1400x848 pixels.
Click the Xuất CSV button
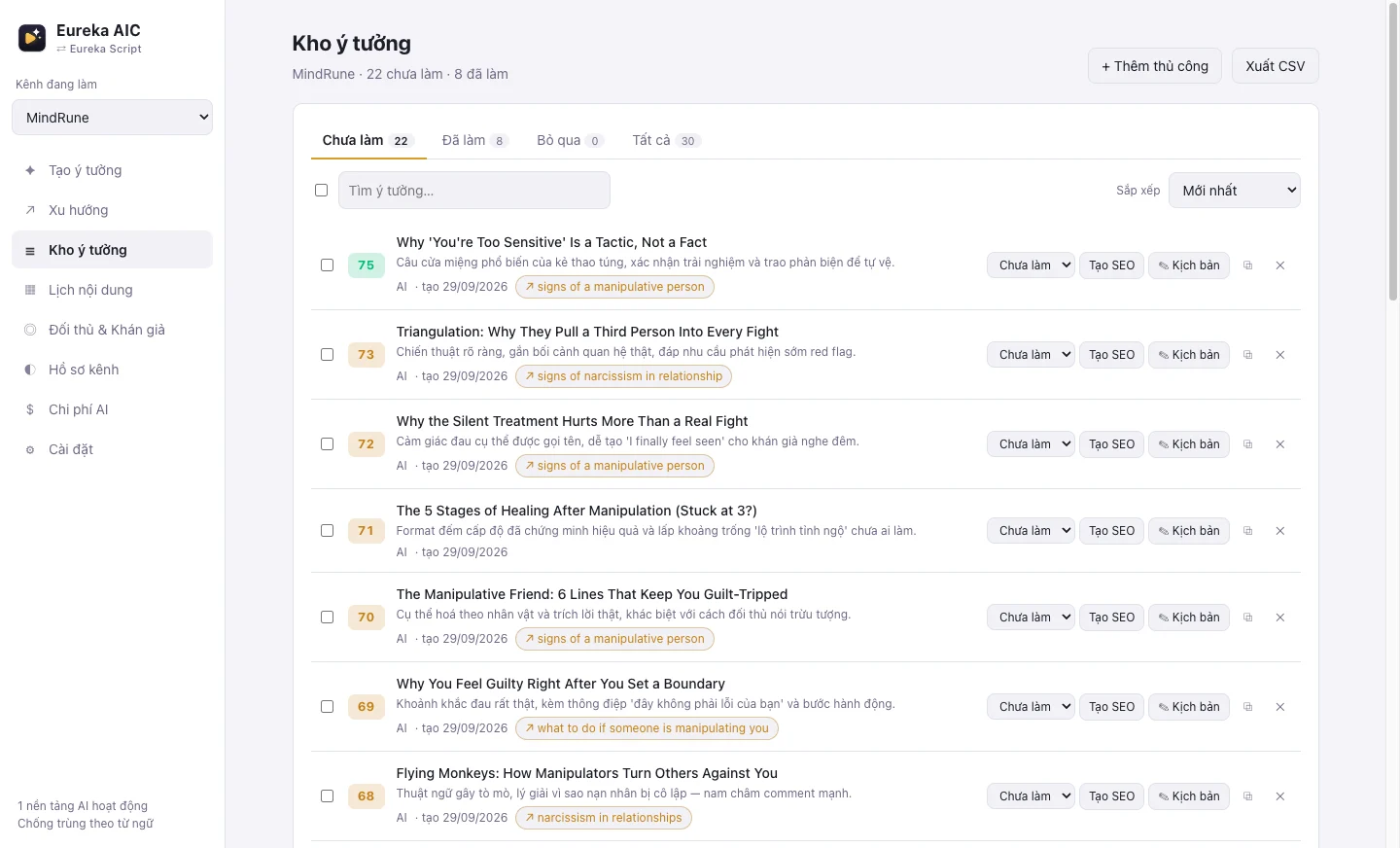1276,66
